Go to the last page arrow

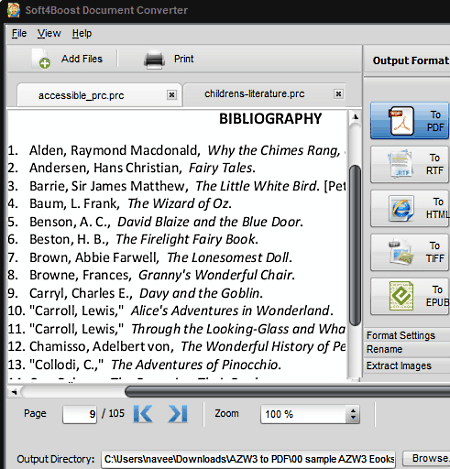point(178,414)
